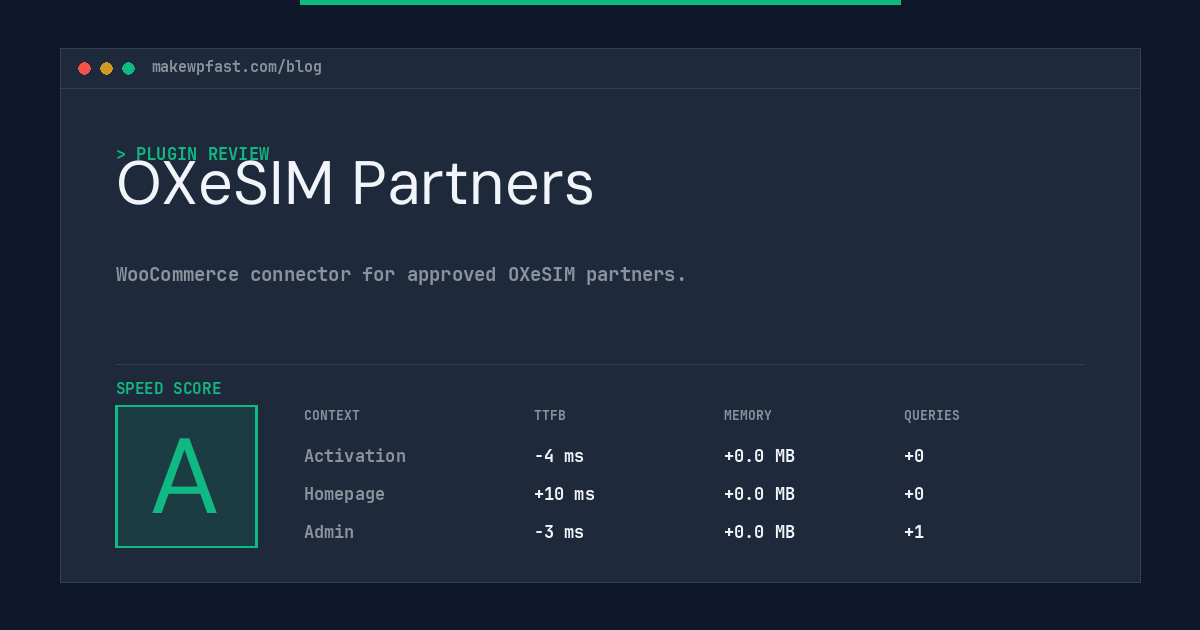Select the Admin row label

(x=329, y=532)
